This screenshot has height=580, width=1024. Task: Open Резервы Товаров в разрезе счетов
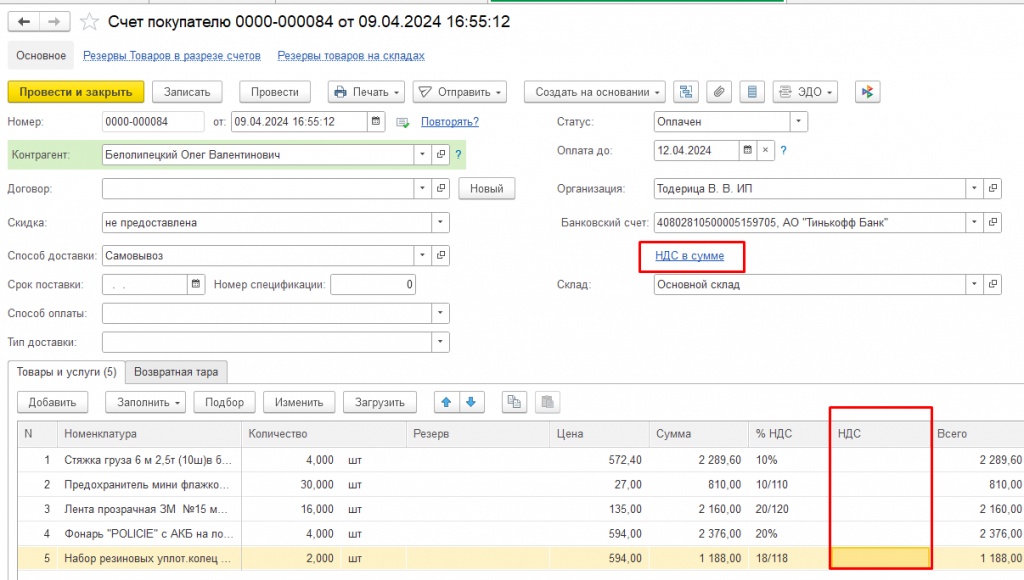[x=172, y=56]
